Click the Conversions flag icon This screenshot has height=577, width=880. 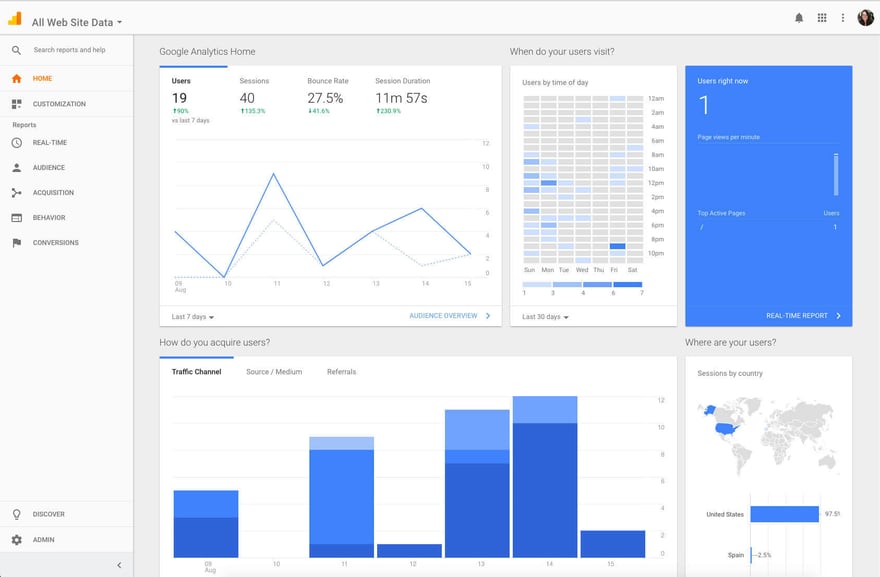pyautogui.click(x=16, y=242)
